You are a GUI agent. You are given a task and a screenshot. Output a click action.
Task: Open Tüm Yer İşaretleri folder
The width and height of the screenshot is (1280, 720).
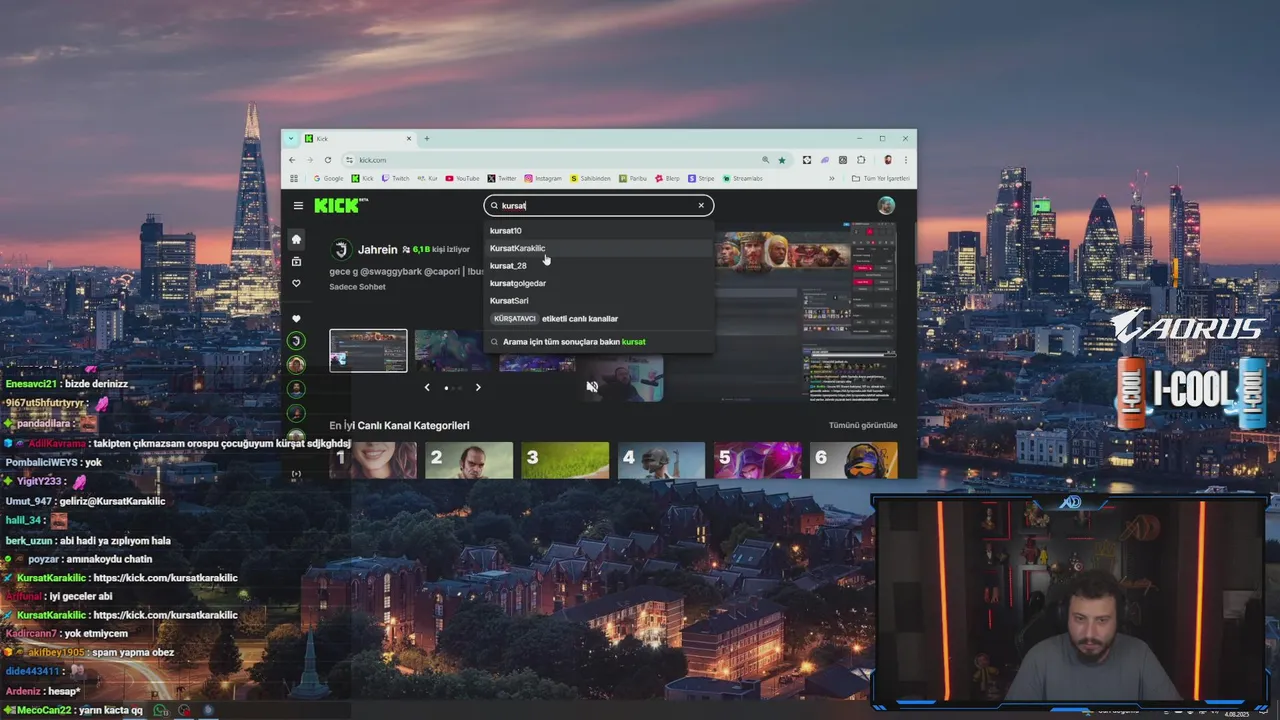(x=881, y=178)
